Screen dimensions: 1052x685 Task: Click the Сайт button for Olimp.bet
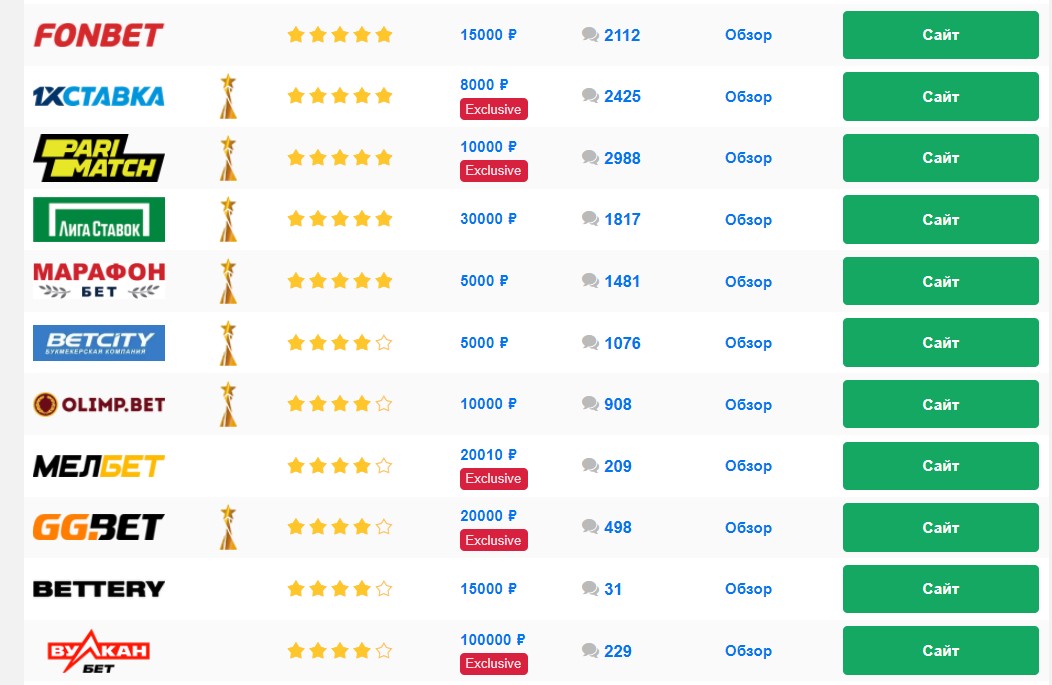pos(941,405)
